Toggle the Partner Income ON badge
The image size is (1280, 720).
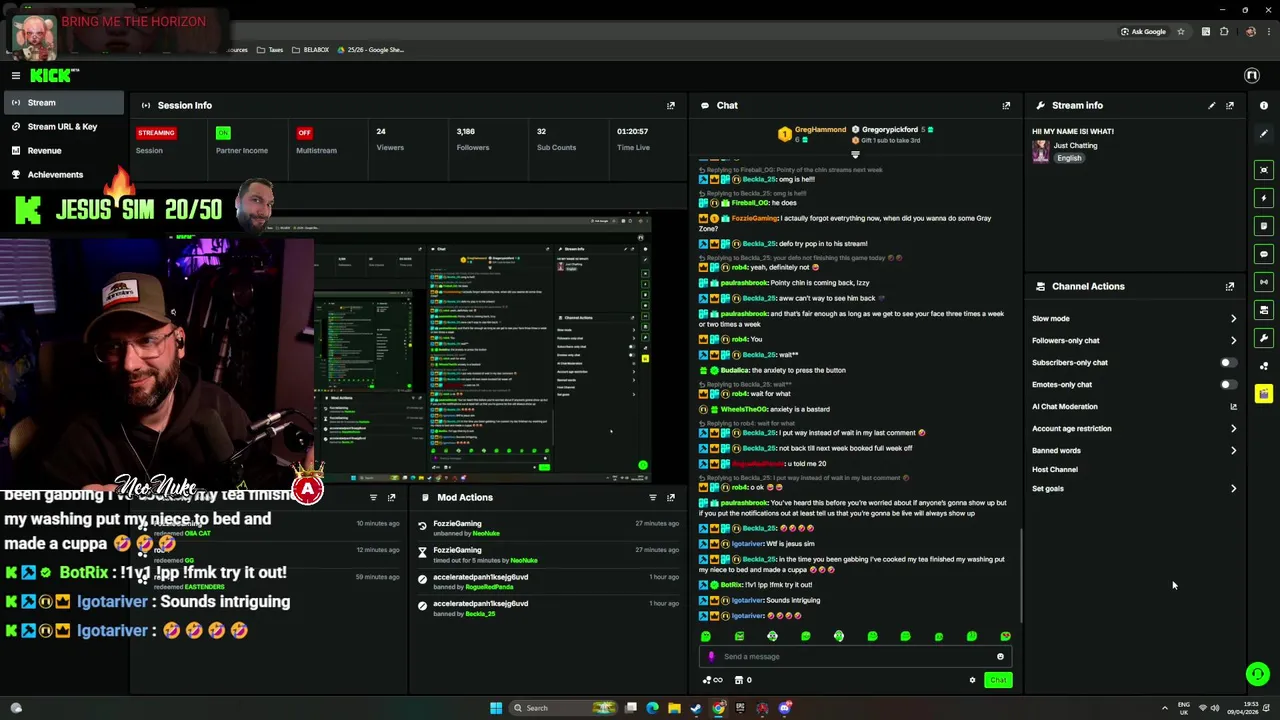(223, 132)
